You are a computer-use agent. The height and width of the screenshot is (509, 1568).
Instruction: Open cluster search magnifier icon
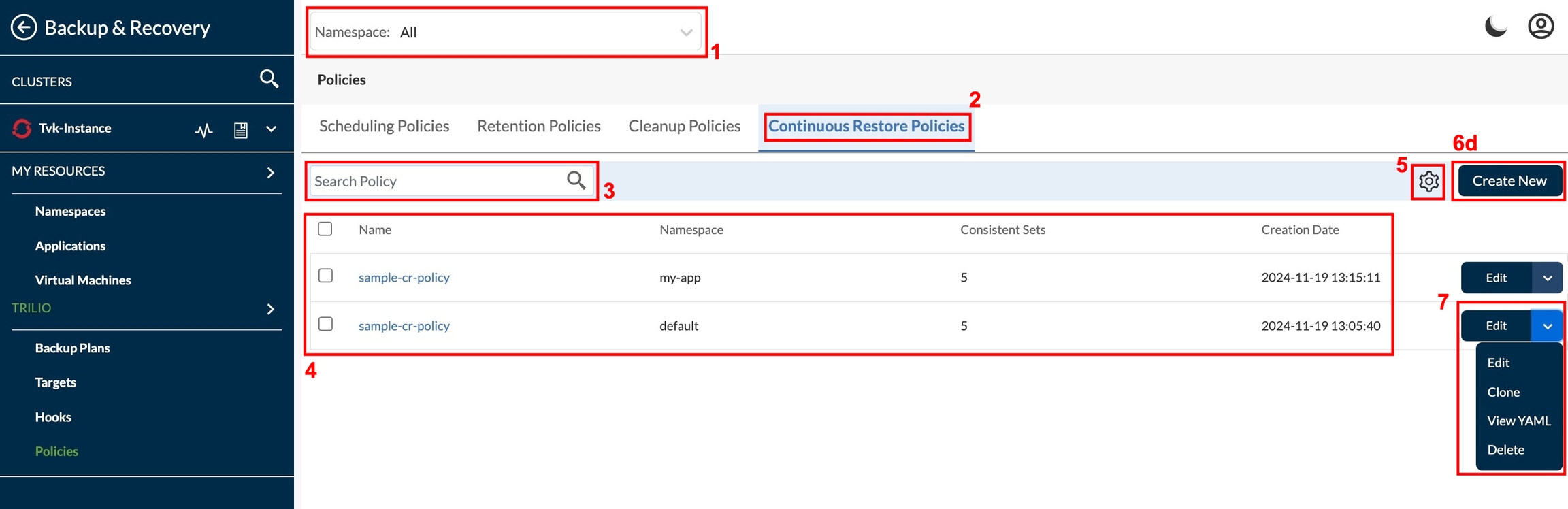click(x=269, y=80)
